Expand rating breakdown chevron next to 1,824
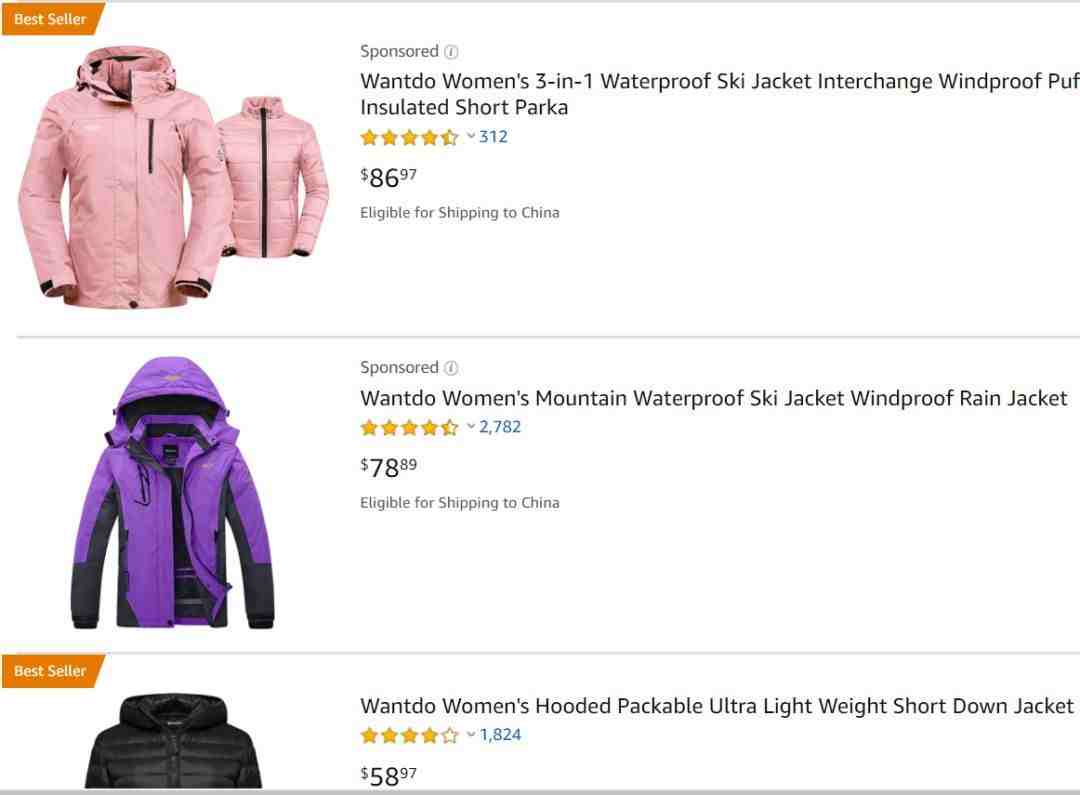Screen dimensions: 1080x795 click(x=471, y=734)
